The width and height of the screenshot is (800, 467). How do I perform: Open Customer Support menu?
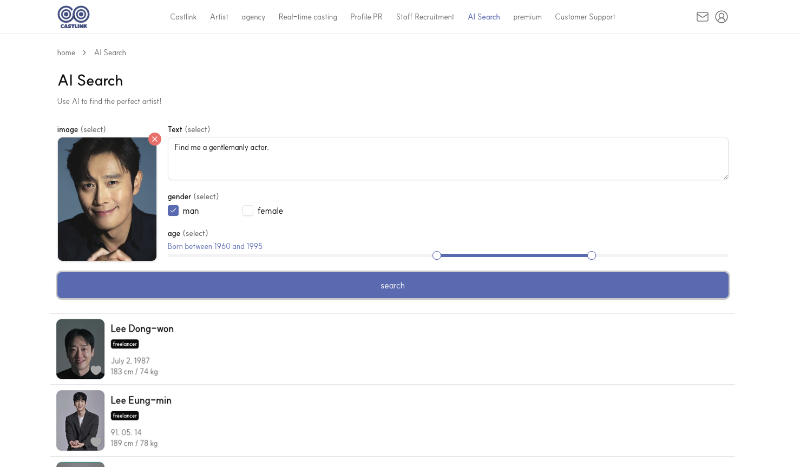585,17
